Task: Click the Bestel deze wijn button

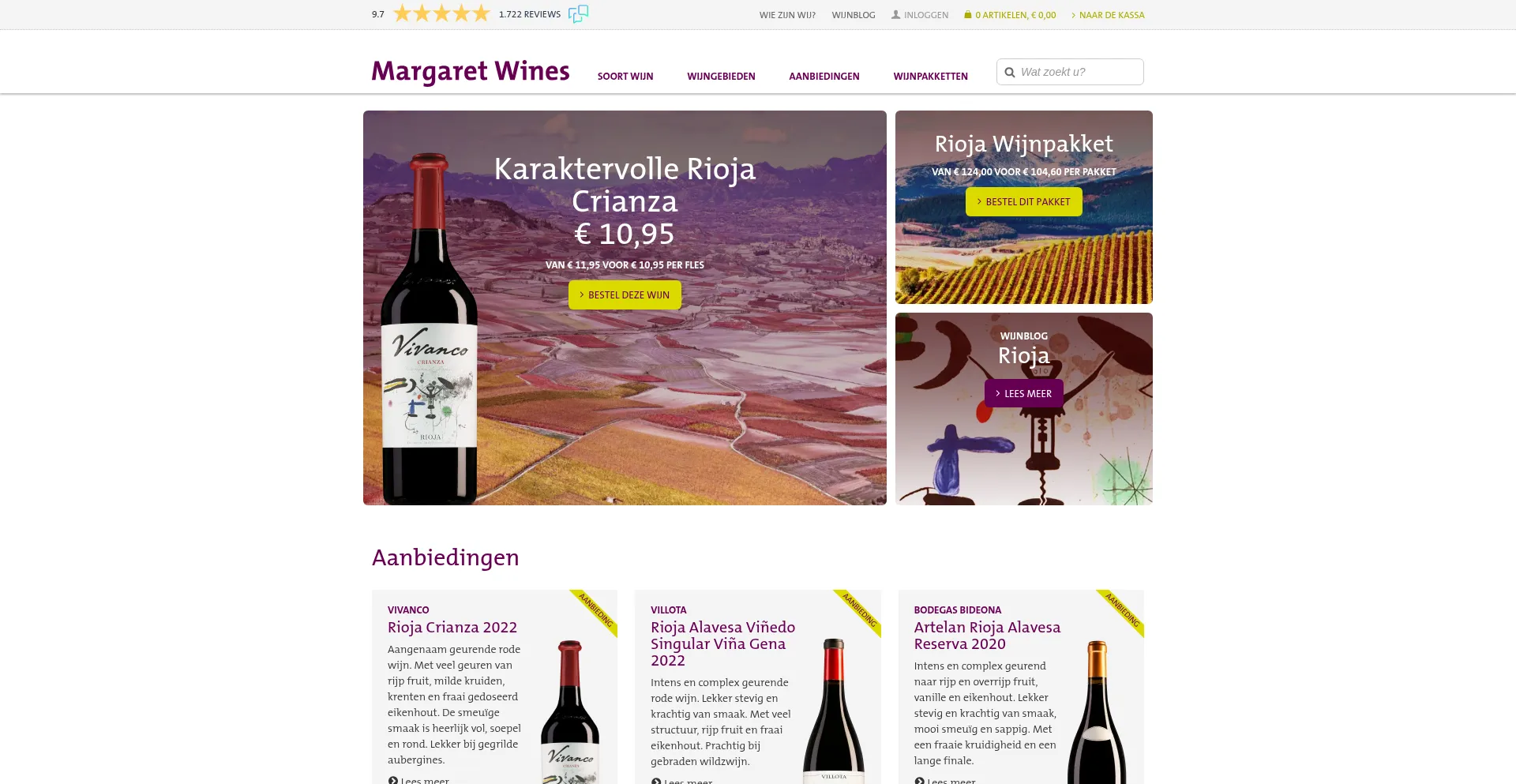Action: [x=625, y=294]
